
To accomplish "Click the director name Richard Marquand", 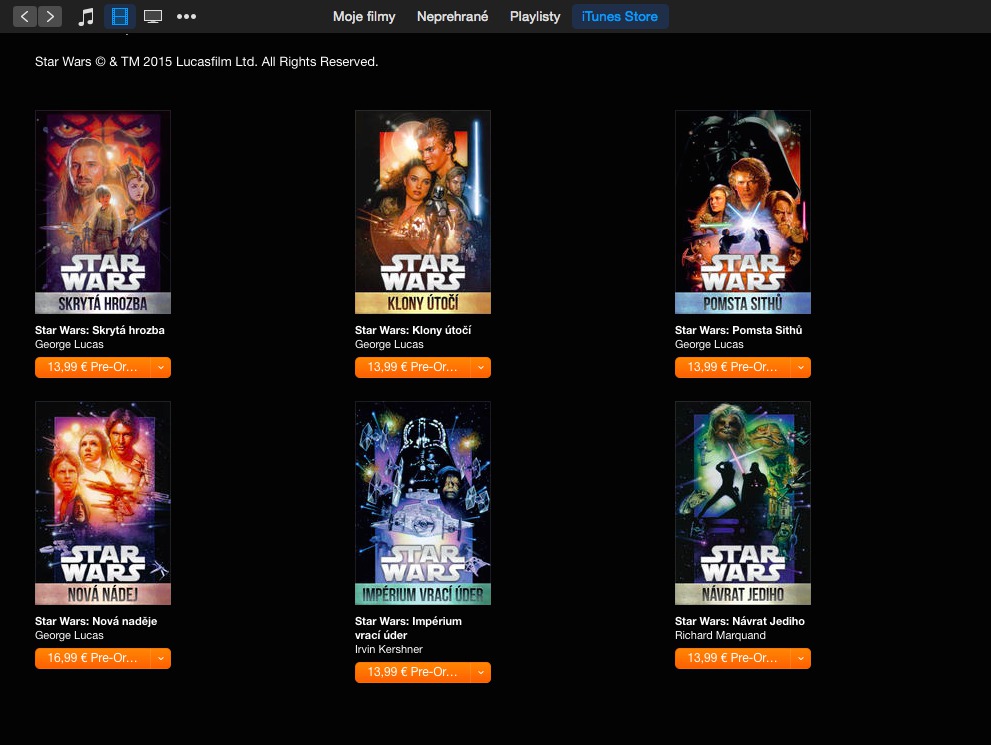I will point(720,635).
